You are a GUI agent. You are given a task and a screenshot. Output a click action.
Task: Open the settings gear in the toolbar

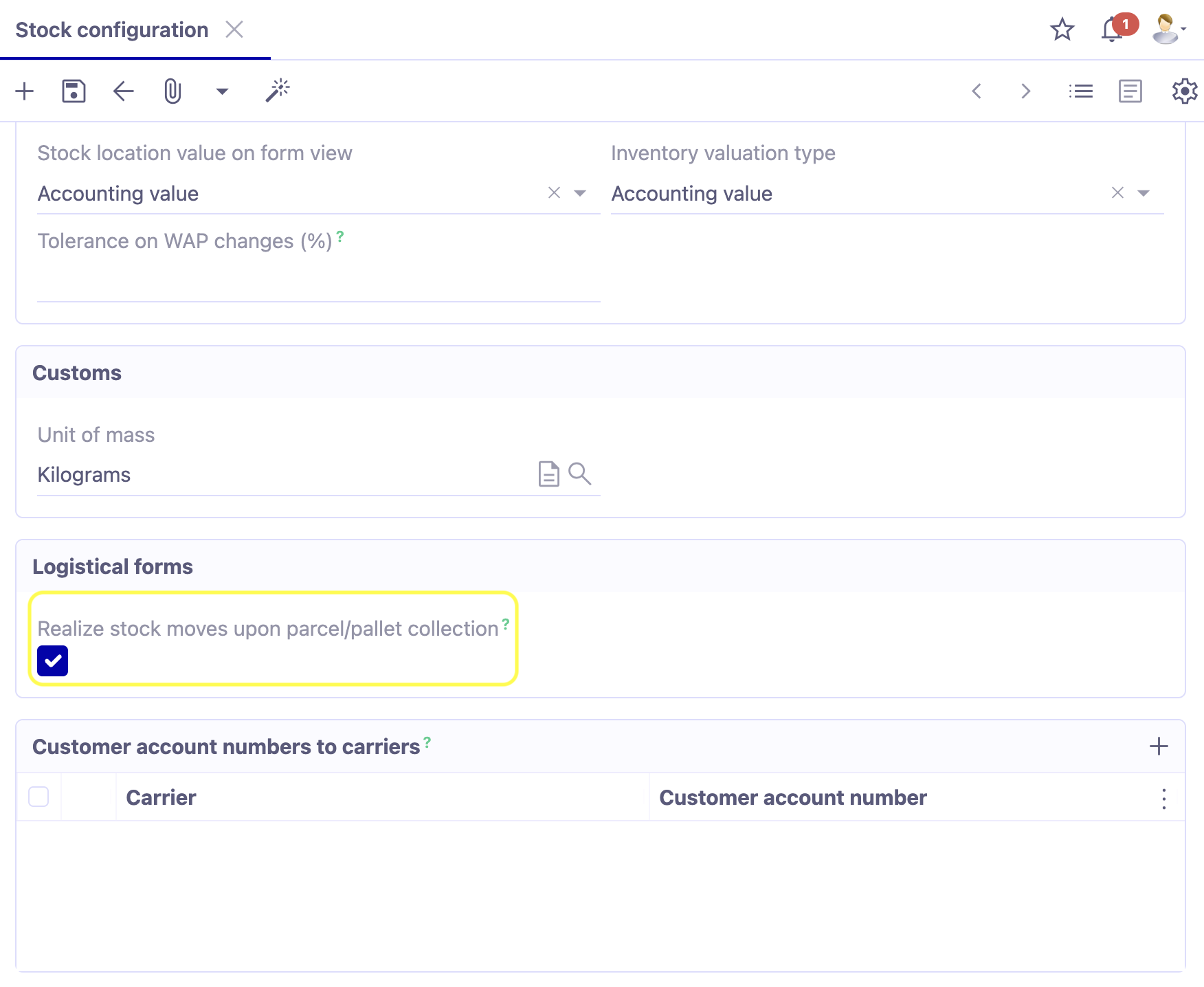point(1184,90)
